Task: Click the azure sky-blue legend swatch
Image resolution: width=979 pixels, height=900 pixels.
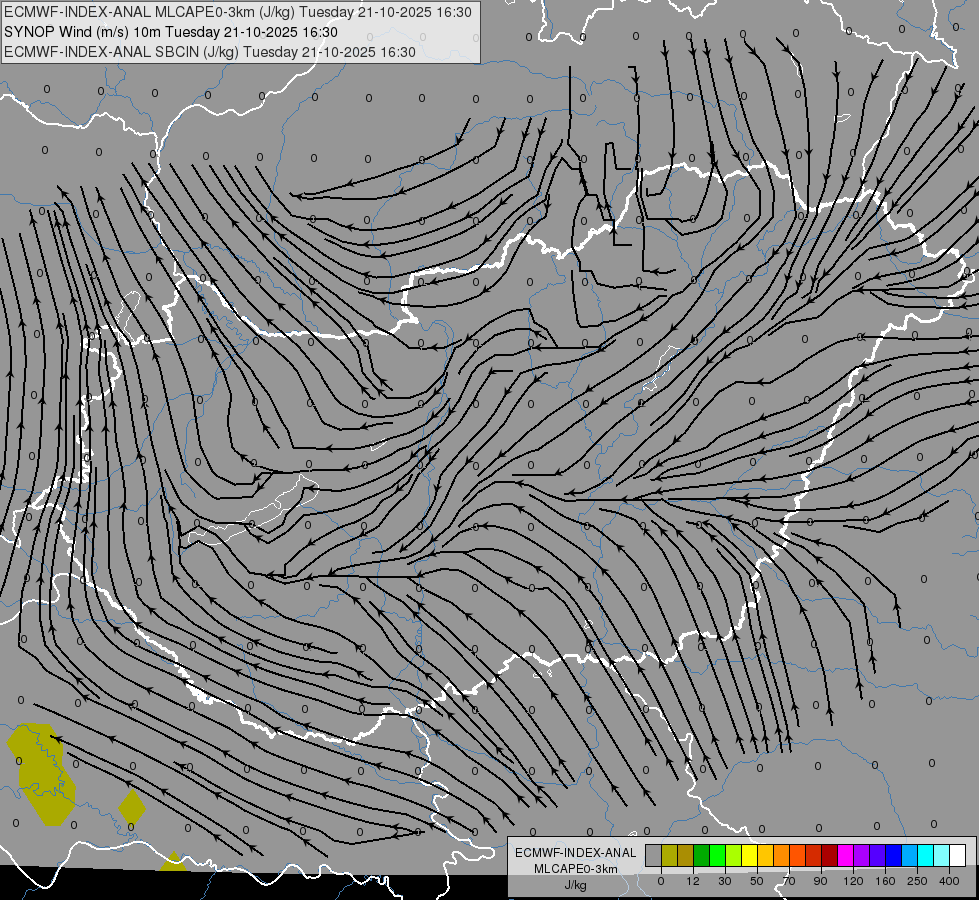Action: point(910,855)
